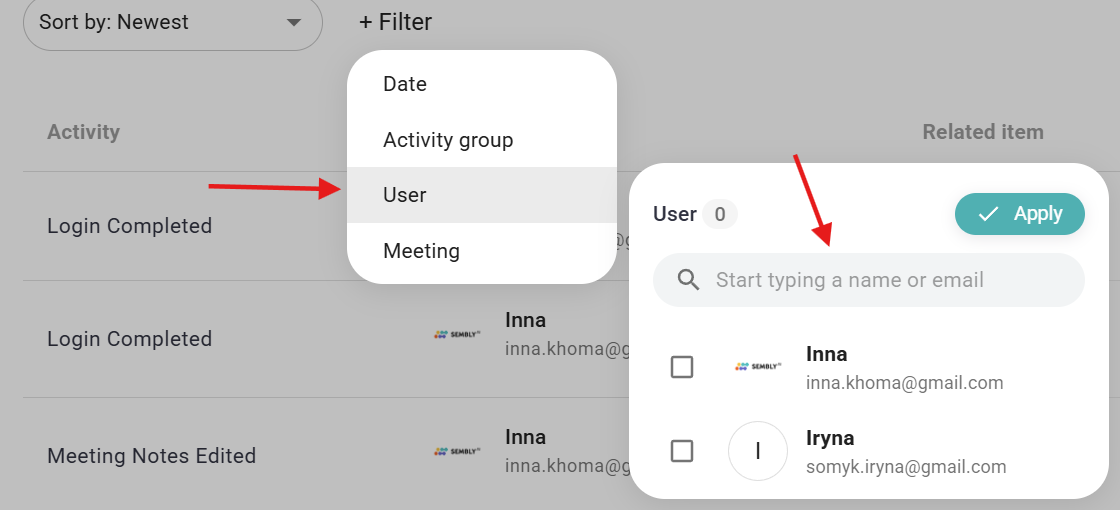Screen dimensions: 1120x510
Task: Open the Sort by Newest dropdown
Action: coord(172,22)
